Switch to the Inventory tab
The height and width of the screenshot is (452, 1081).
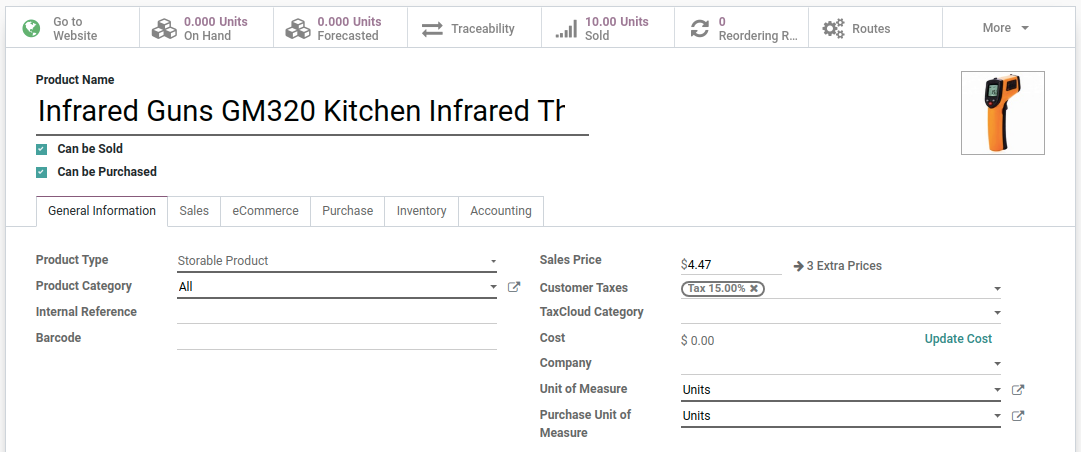pos(421,211)
